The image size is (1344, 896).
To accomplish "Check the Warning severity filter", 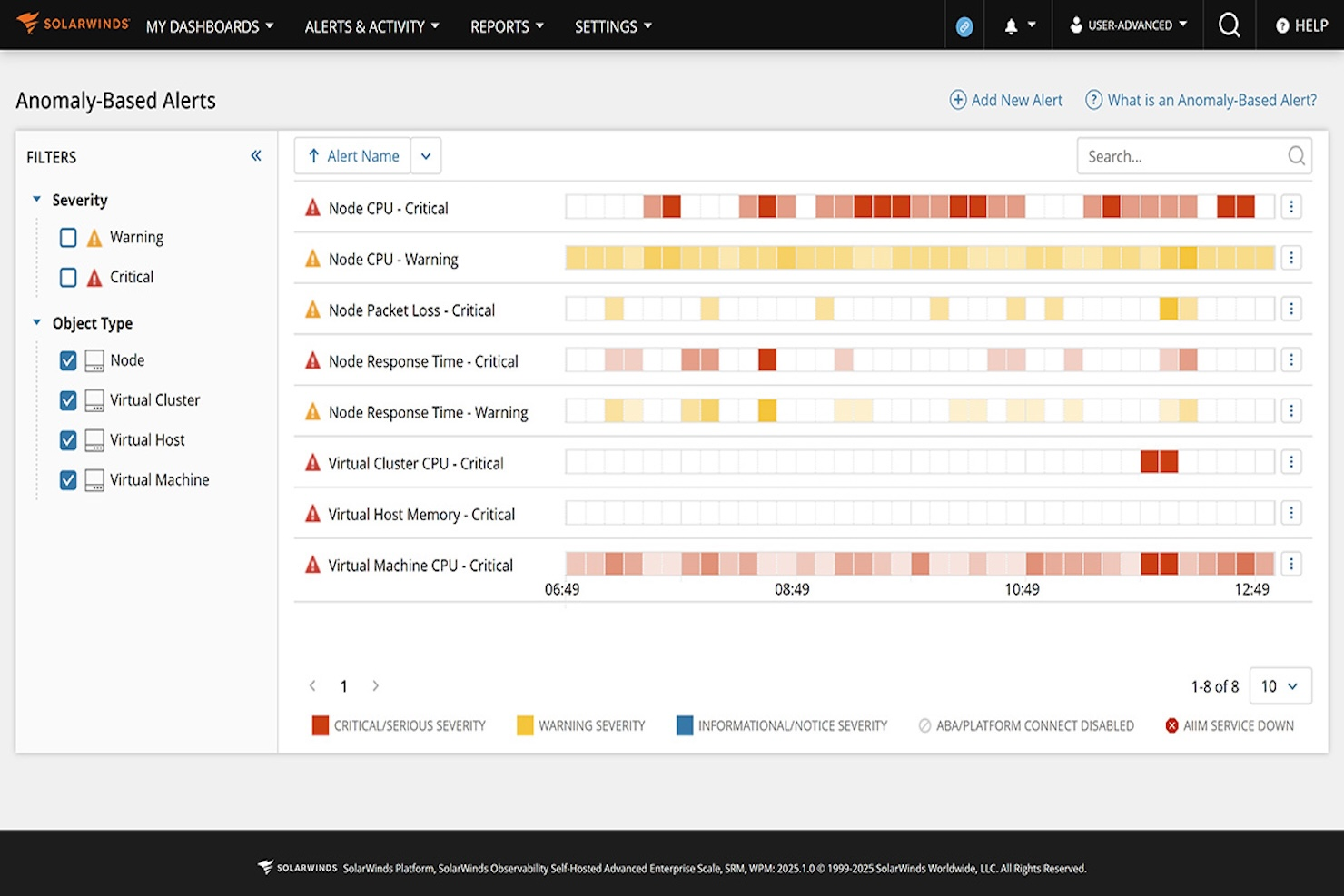I will click(x=68, y=237).
